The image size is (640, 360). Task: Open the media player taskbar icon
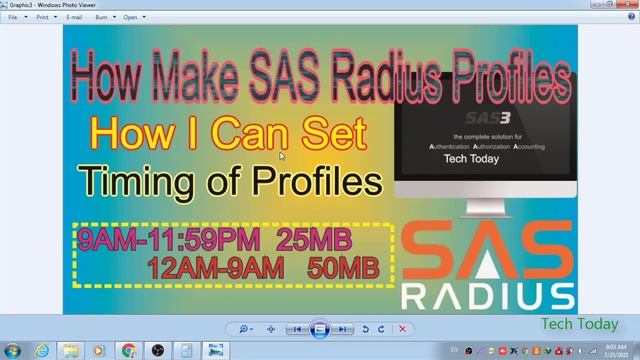tap(98, 351)
